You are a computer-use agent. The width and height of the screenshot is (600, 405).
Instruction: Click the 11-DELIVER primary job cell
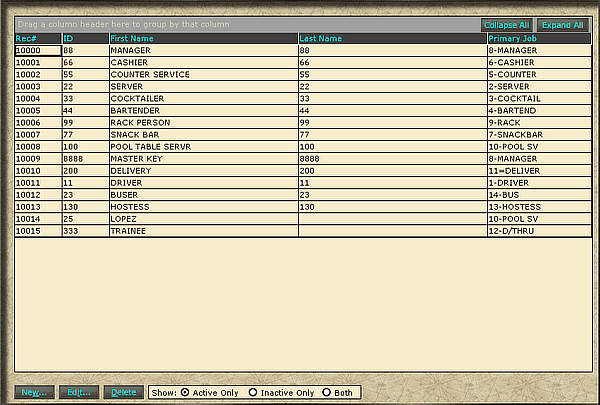point(540,171)
